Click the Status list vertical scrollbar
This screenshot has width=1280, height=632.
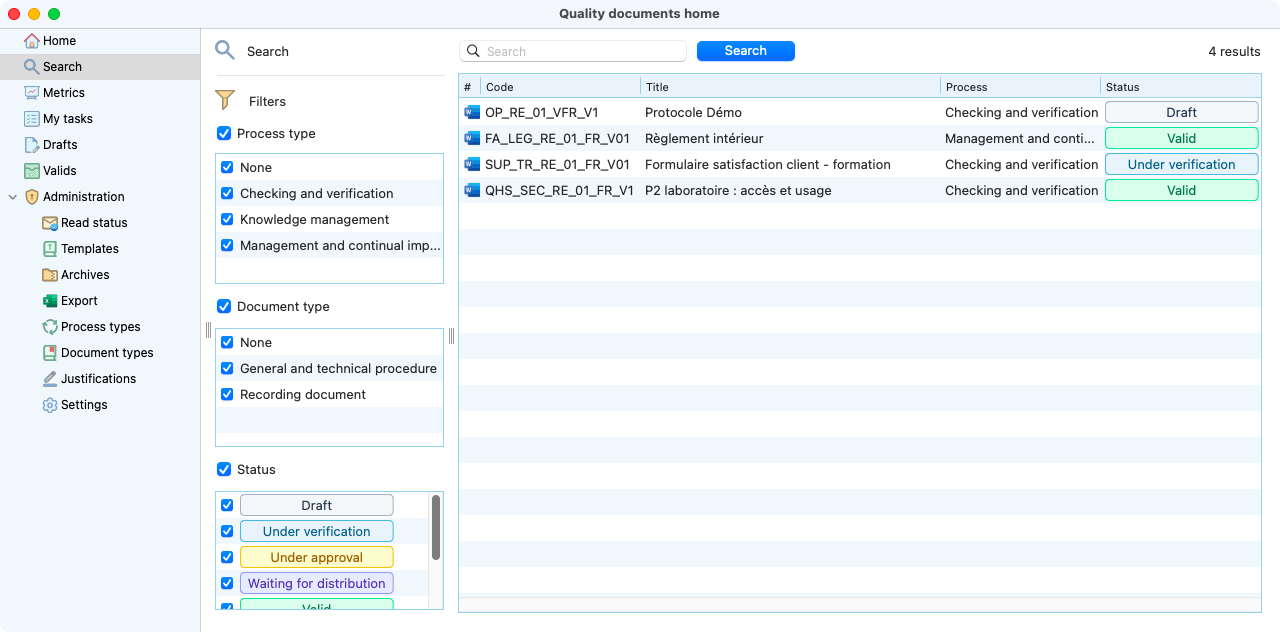click(436, 527)
